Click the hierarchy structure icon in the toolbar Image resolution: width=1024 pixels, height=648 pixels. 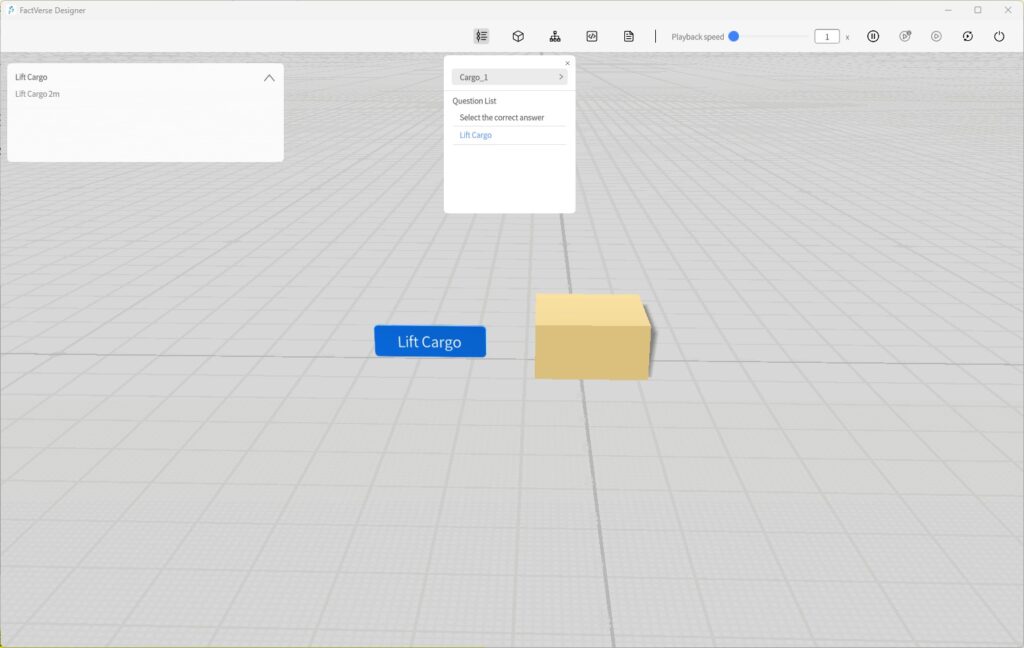[x=556, y=36]
